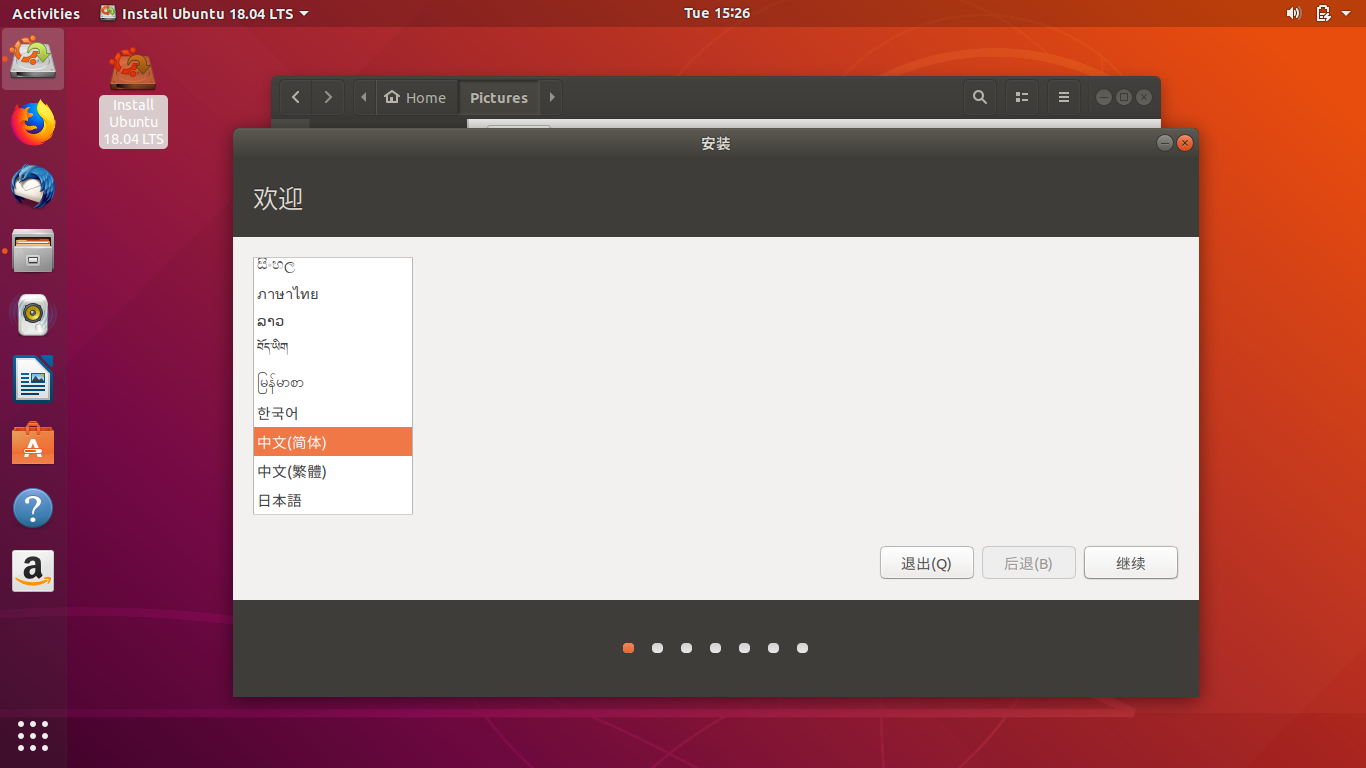
Task: Click the 后退(B) back button
Action: tap(1029, 563)
